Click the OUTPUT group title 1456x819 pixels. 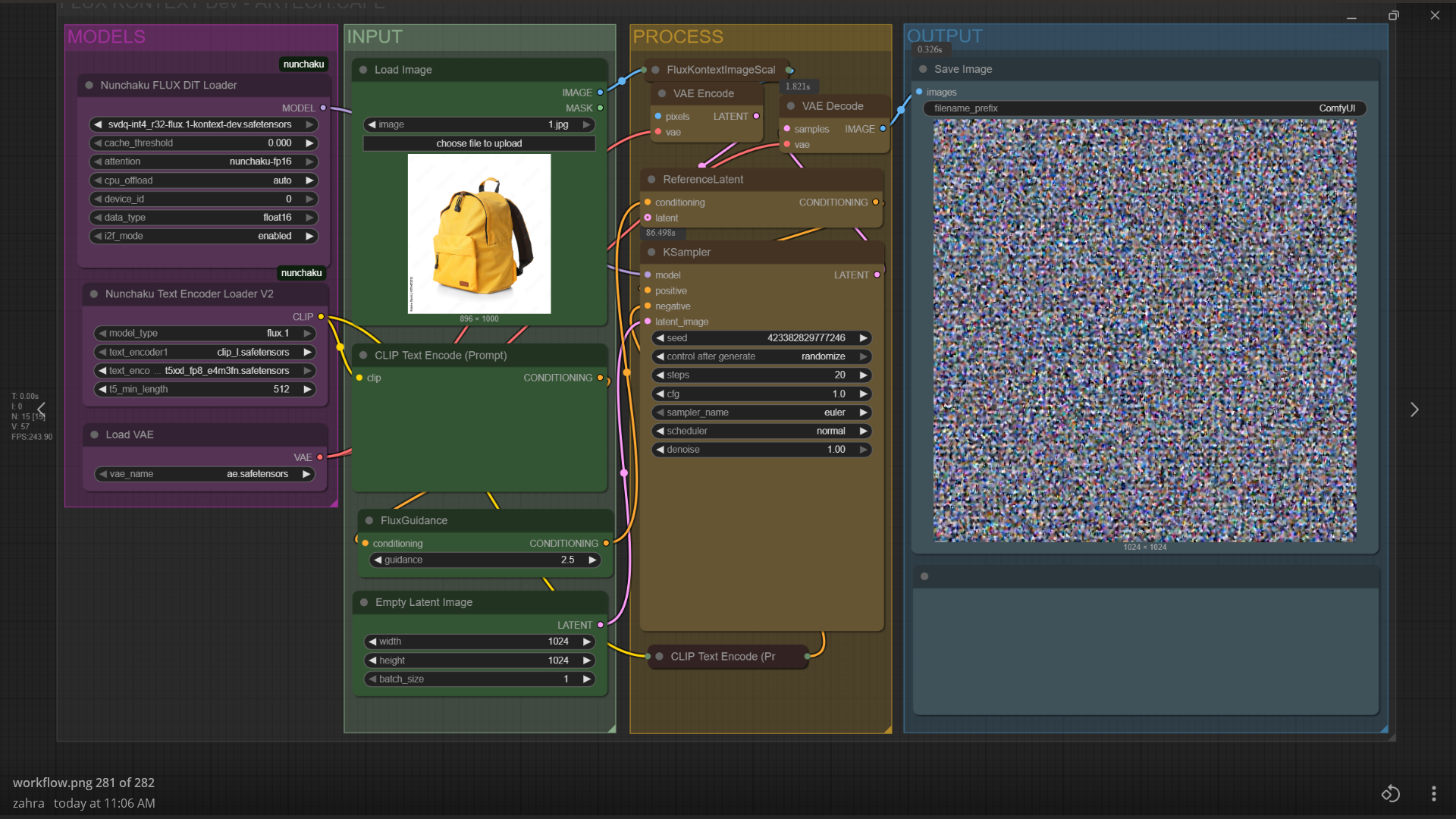[x=944, y=36]
